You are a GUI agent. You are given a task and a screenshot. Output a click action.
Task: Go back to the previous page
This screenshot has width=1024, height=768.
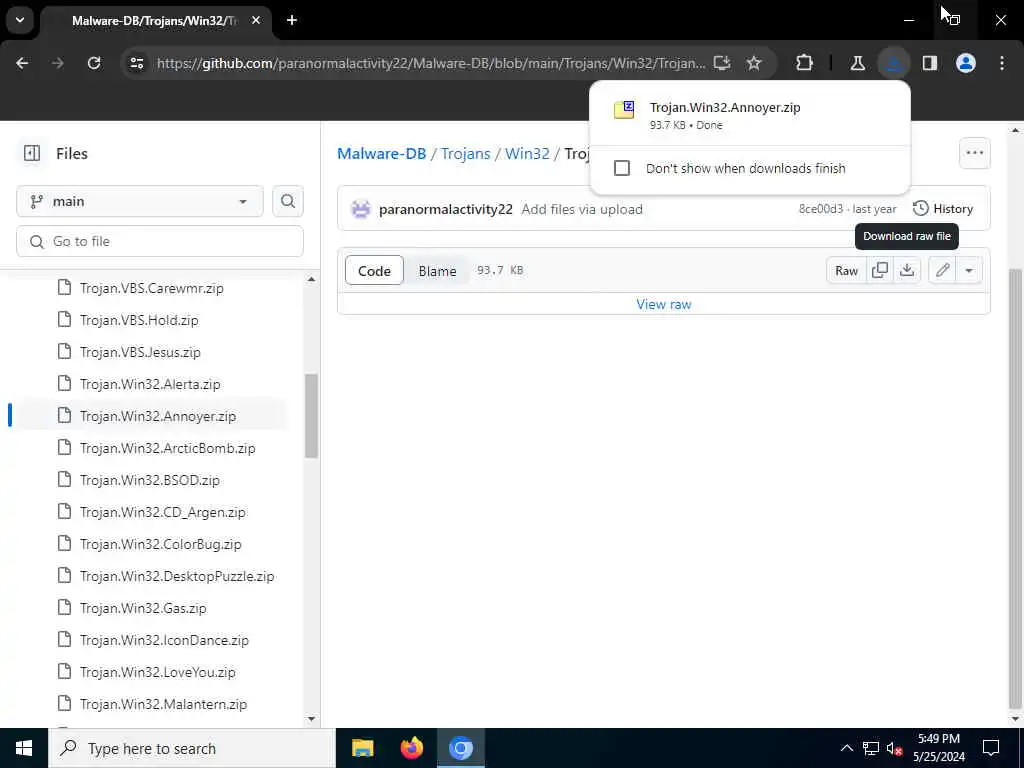pos(22,63)
